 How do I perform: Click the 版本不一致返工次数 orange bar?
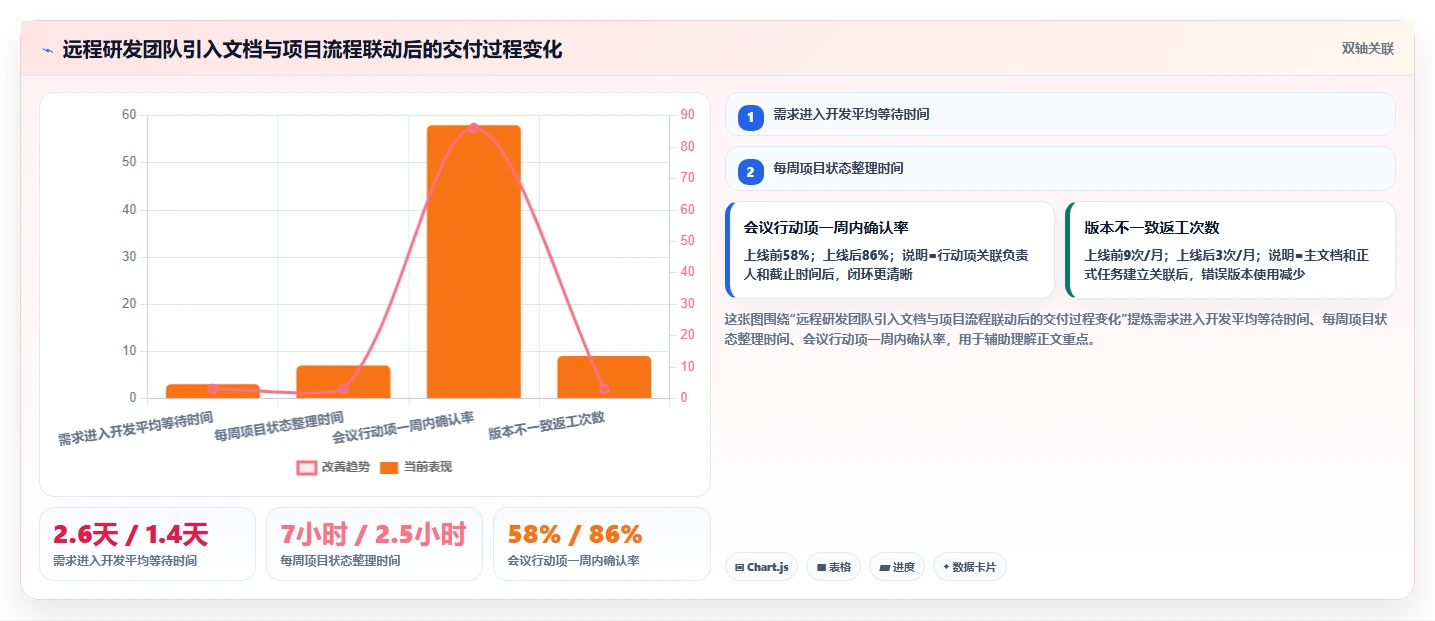pyautogui.click(x=604, y=377)
